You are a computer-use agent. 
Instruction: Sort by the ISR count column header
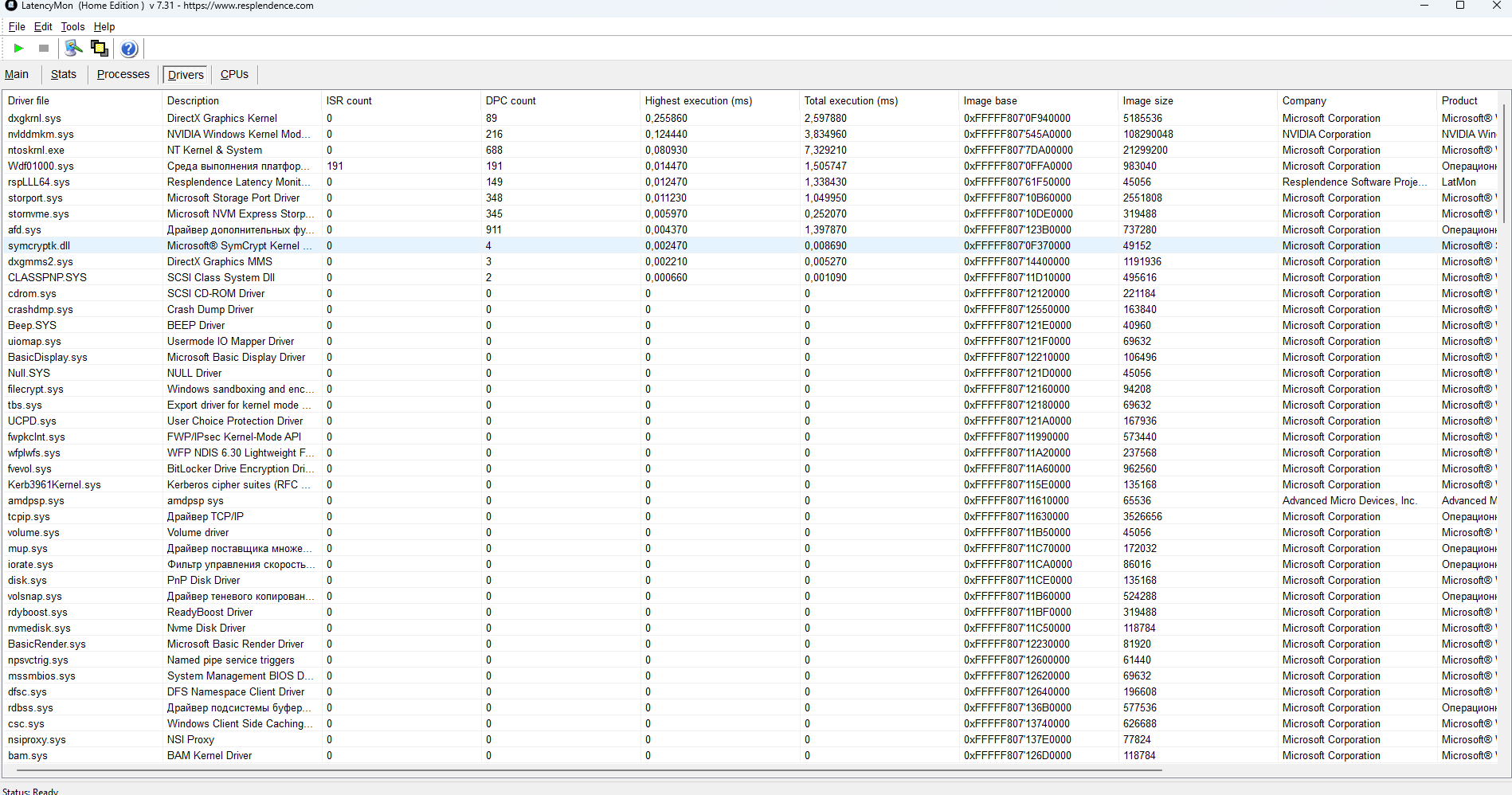(x=401, y=100)
